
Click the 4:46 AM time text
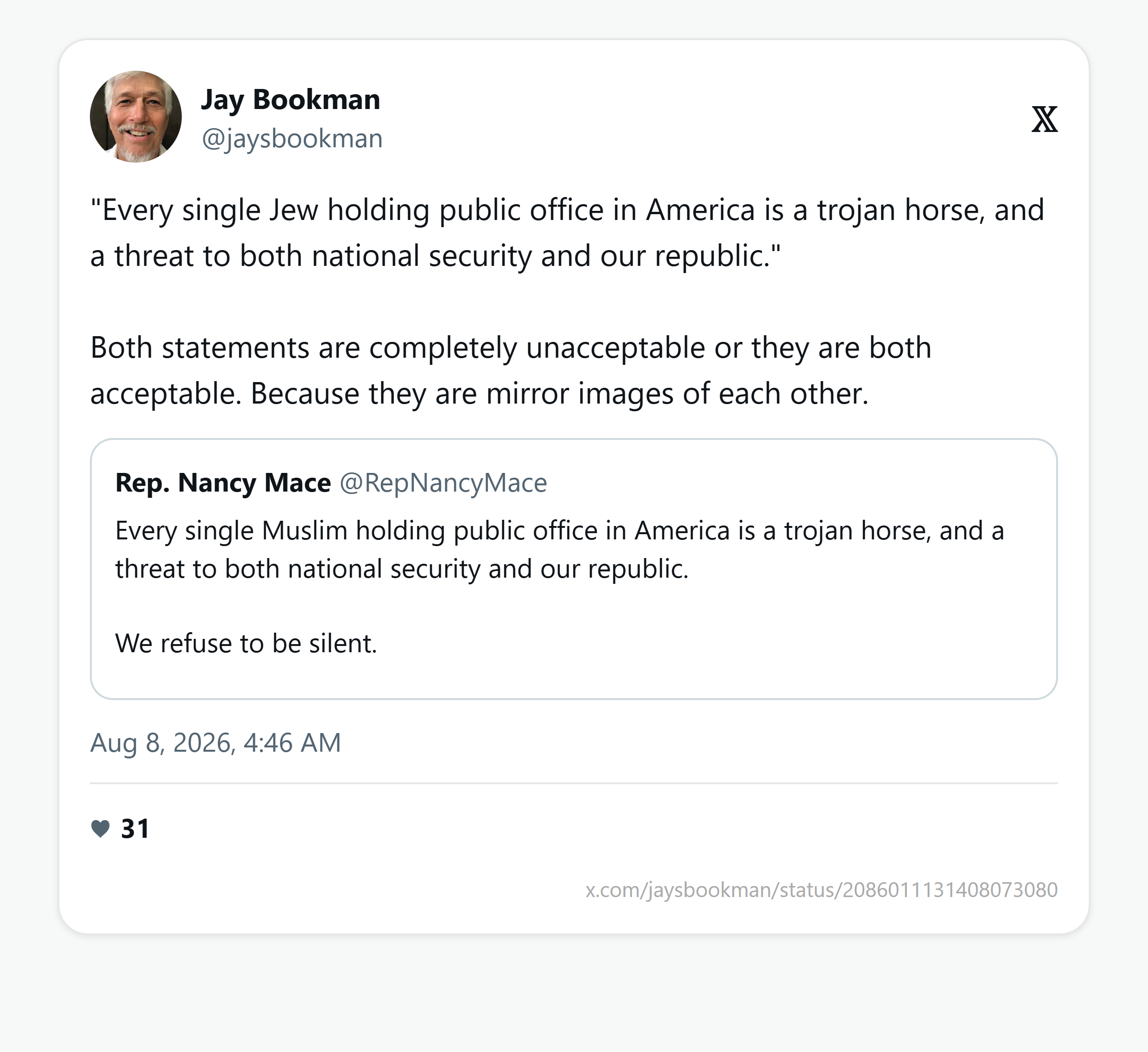(292, 743)
